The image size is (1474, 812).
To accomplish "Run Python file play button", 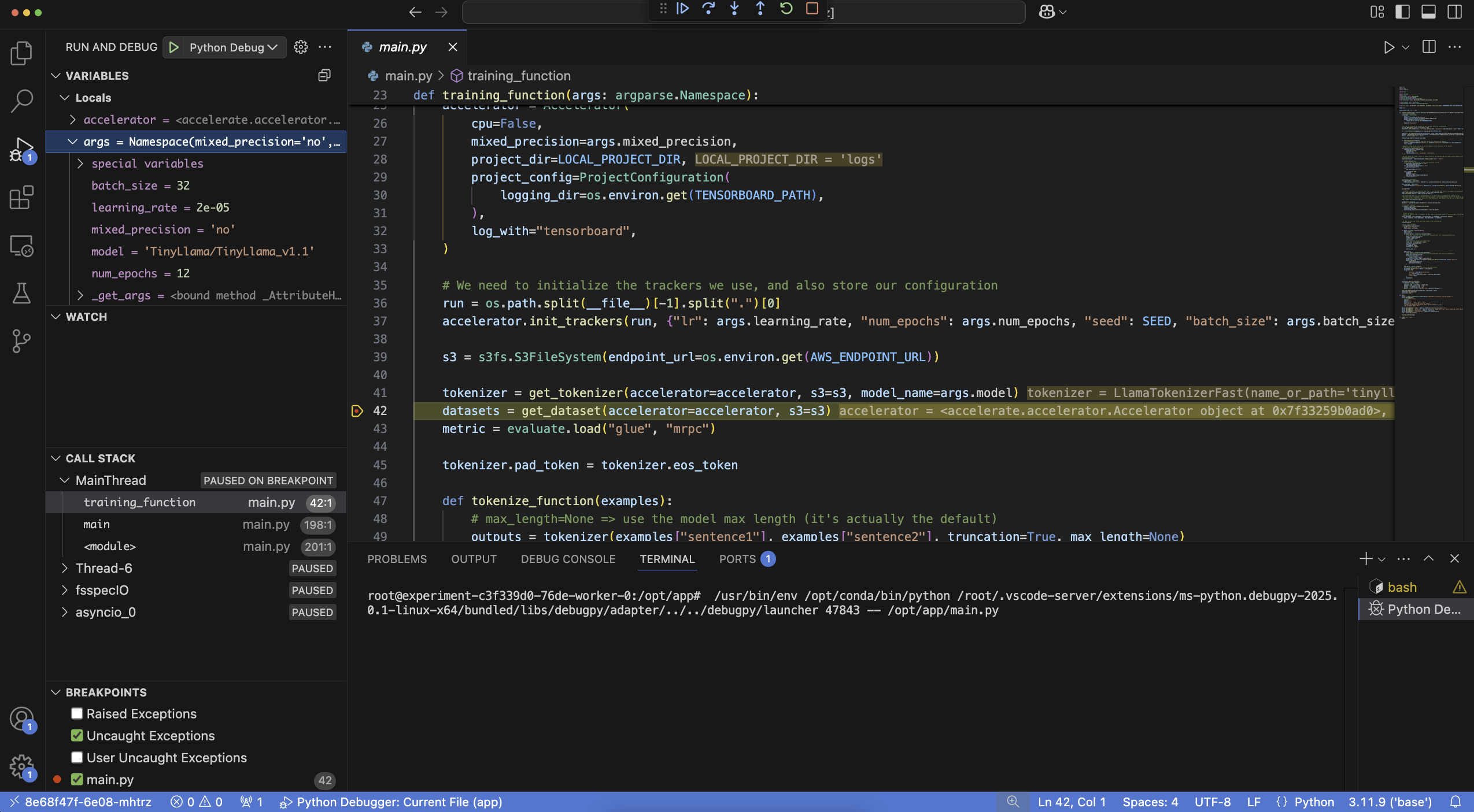I will [1388, 47].
